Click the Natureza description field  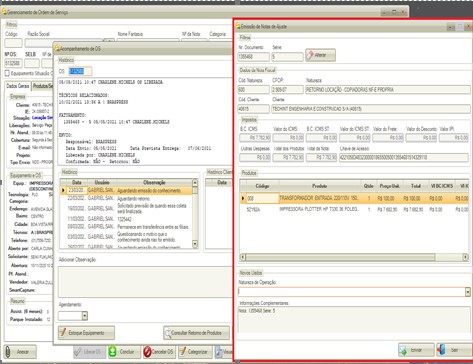coord(388,90)
